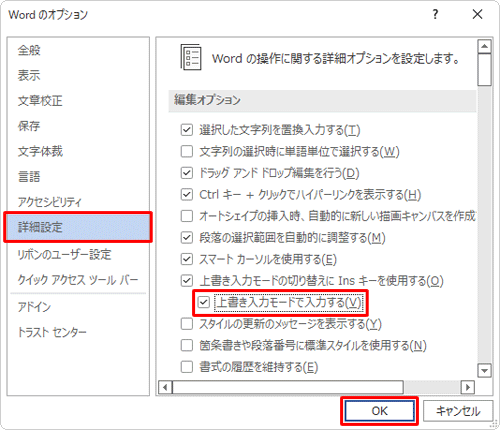Enable 書式の履歴を維持する checkbox
The width and height of the screenshot is (500, 430).
[x=187, y=367]
